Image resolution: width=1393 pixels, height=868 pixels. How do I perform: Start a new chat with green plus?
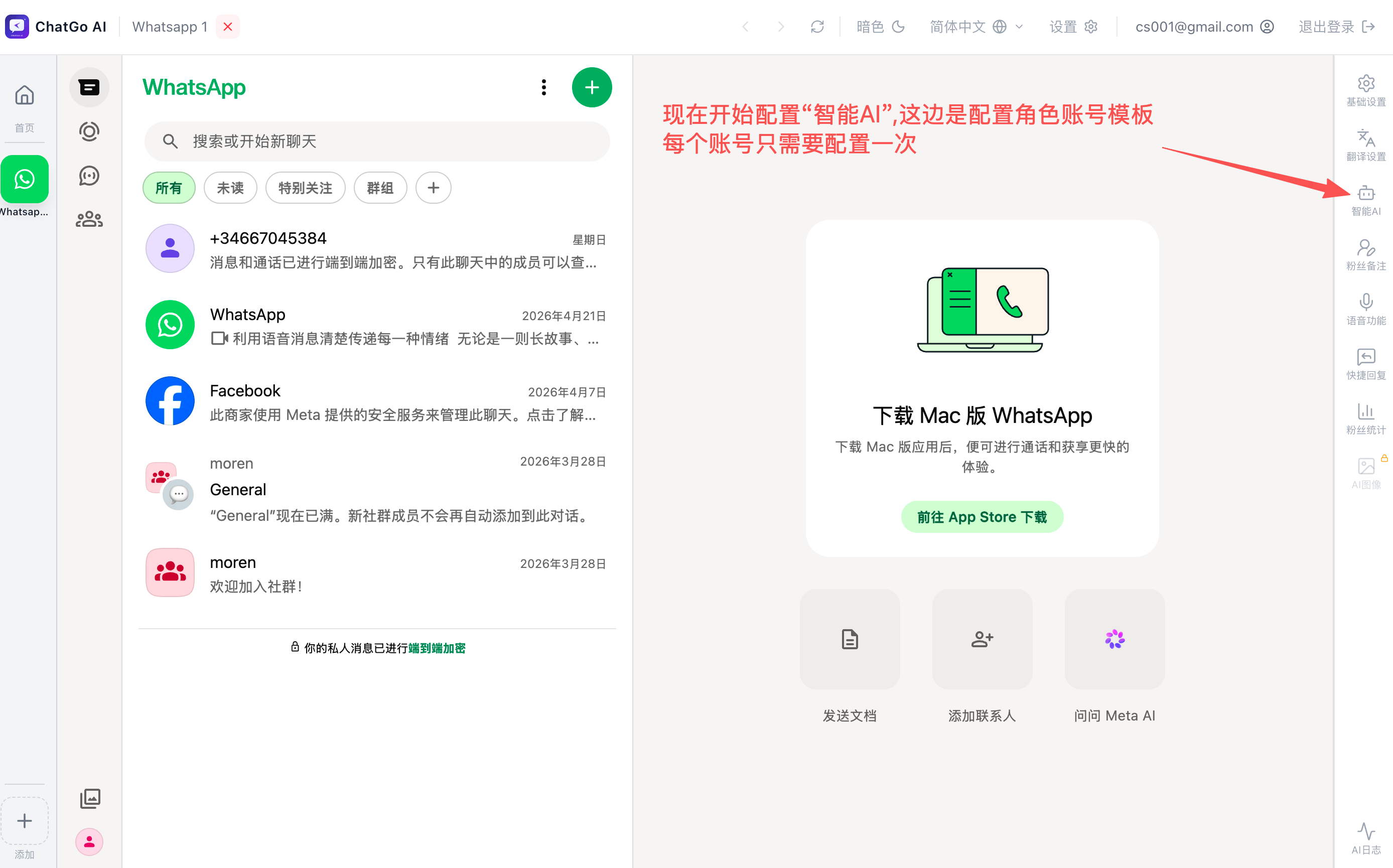coord(592,87)
